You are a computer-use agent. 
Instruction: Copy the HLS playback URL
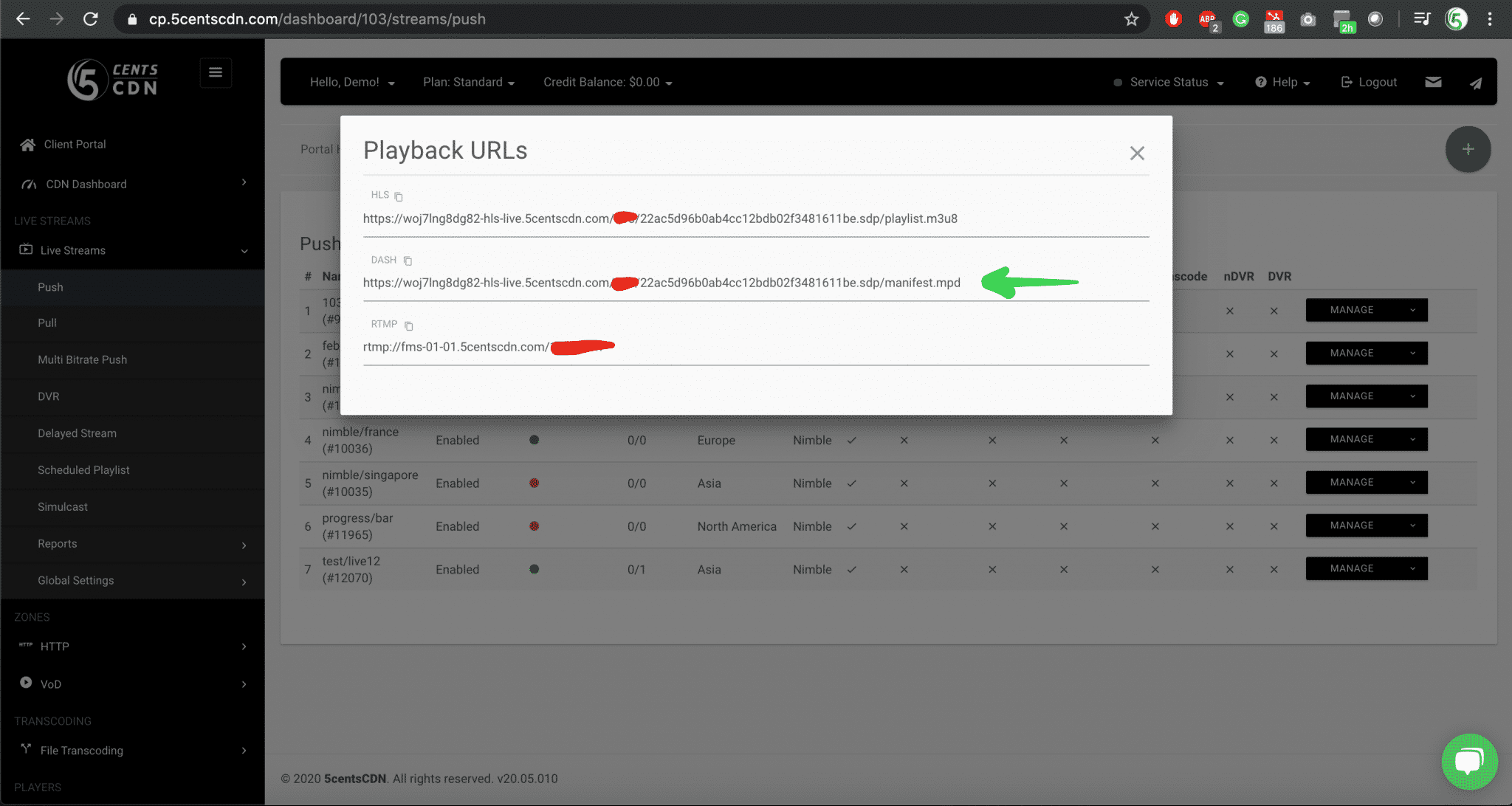(x=399, y=196)
